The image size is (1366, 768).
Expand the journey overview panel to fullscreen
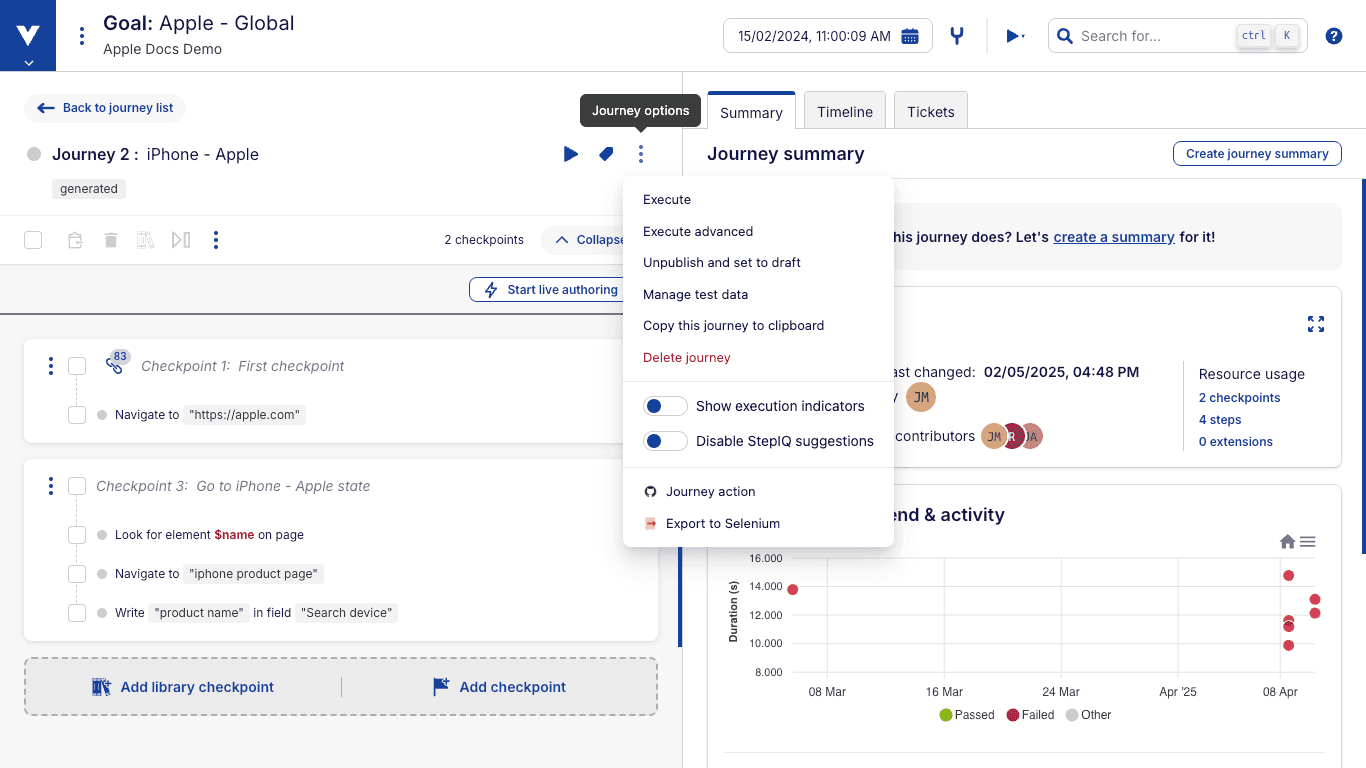point(1316,324)
